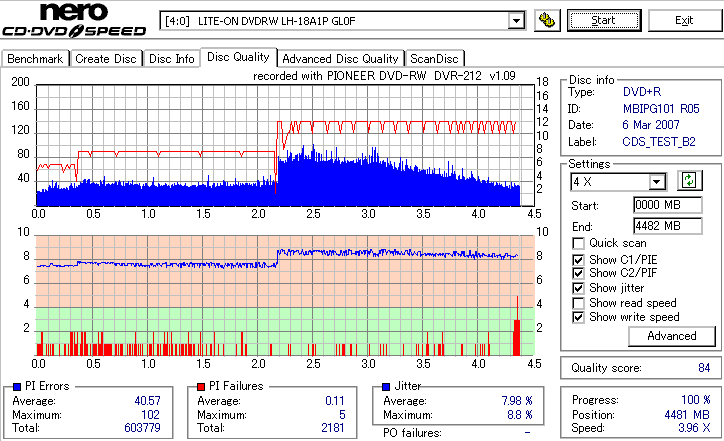724x441 pixels.
Task: Click the Start button
Action: 604,21
